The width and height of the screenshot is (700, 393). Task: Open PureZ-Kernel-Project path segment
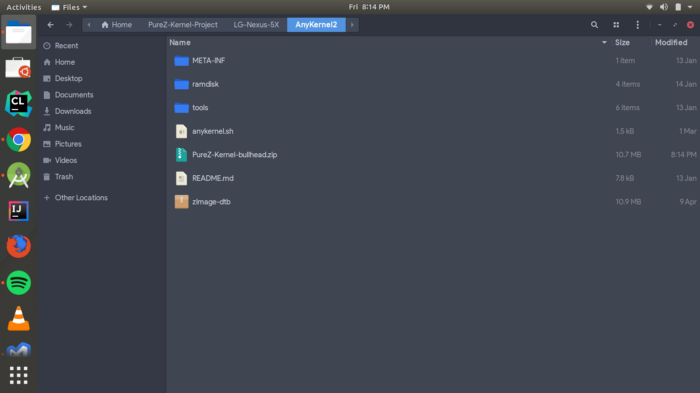tap(183, 25)
